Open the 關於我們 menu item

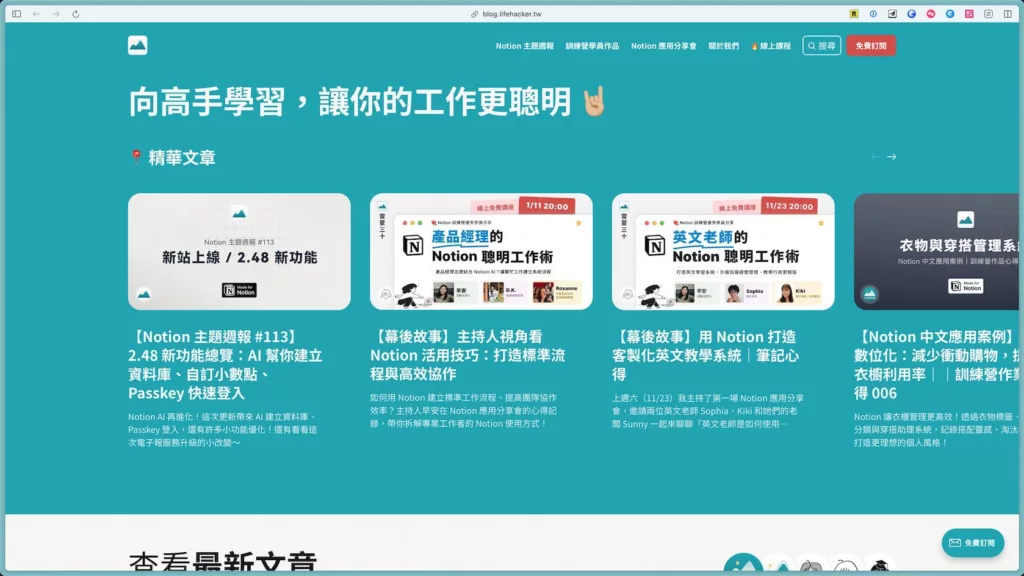pyautogui.click(x=724, y=46)
